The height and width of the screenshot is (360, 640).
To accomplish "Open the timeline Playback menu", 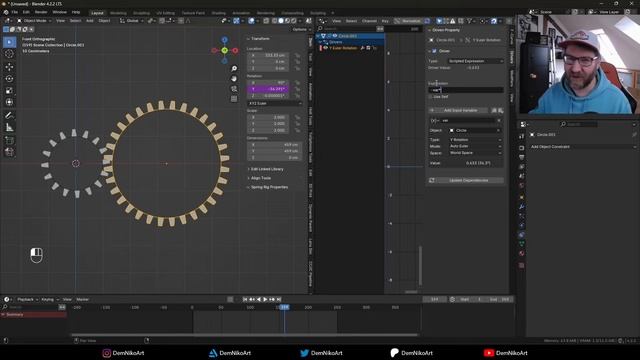I will pos(27,299).
